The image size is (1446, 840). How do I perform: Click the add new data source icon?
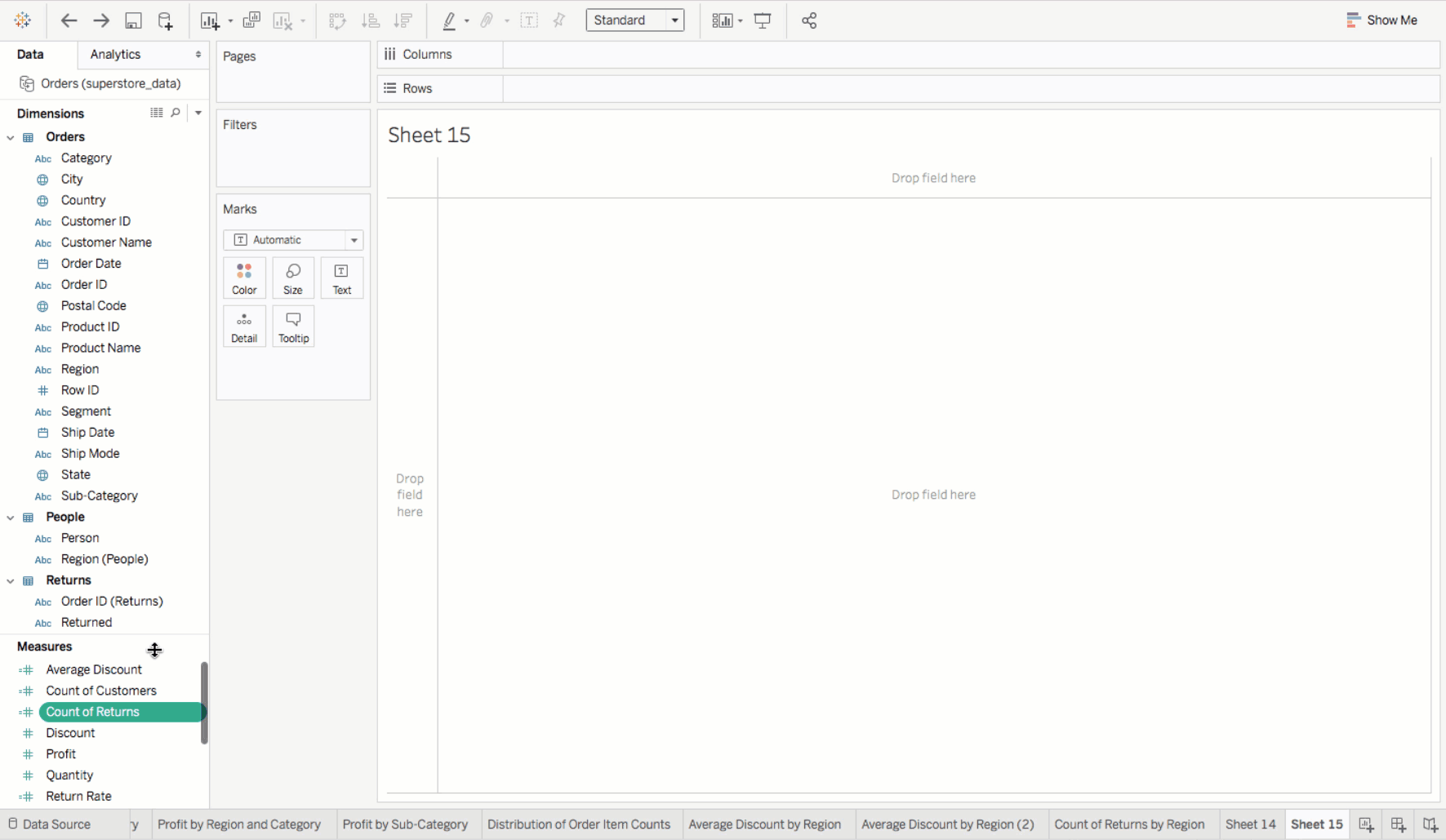pyautogui.click(x=165, y=20)
